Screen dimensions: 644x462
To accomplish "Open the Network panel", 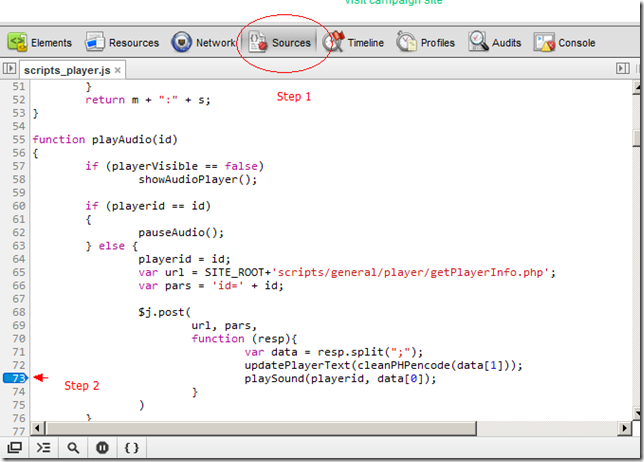I will click(203, 42).
